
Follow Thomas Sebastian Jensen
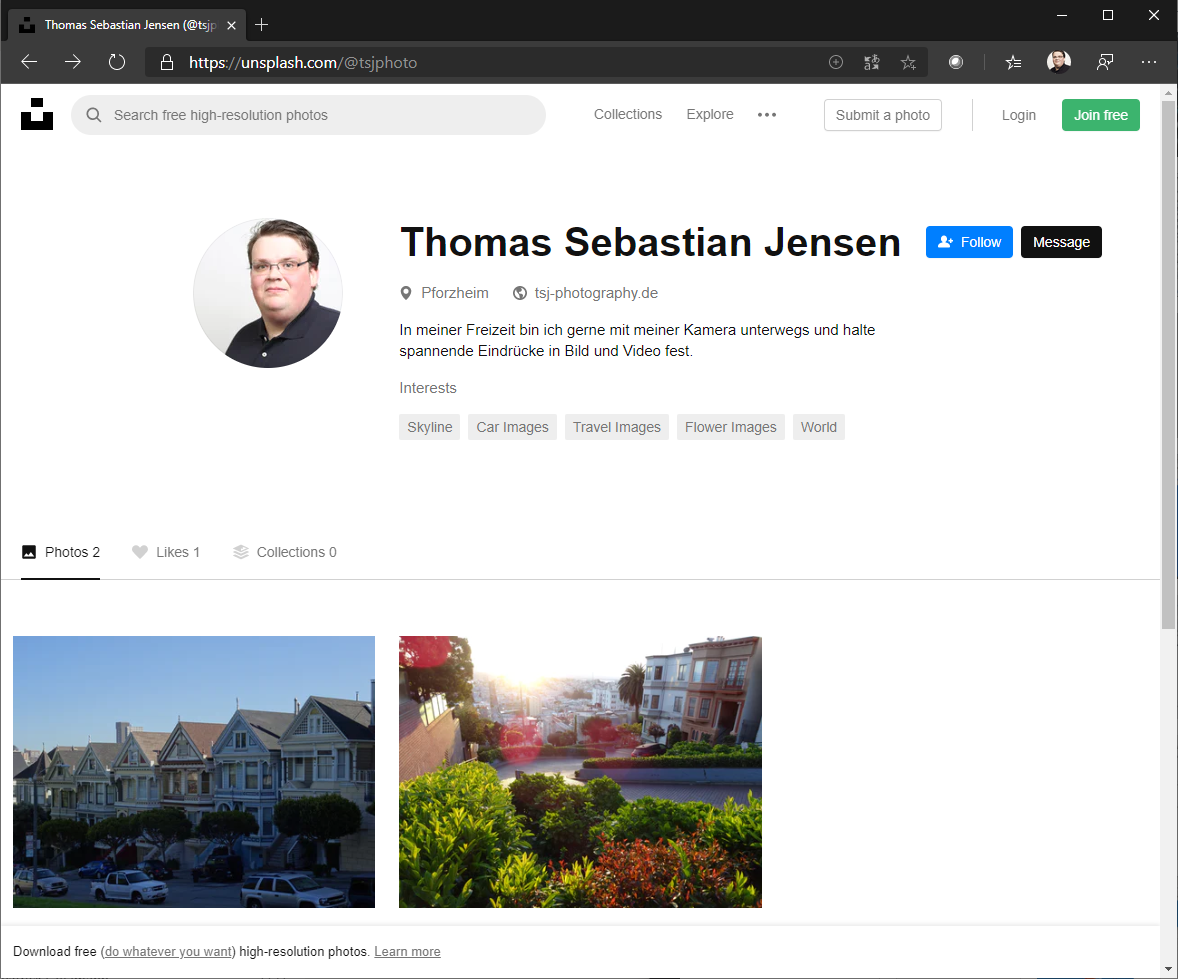(x=969, y=242)
